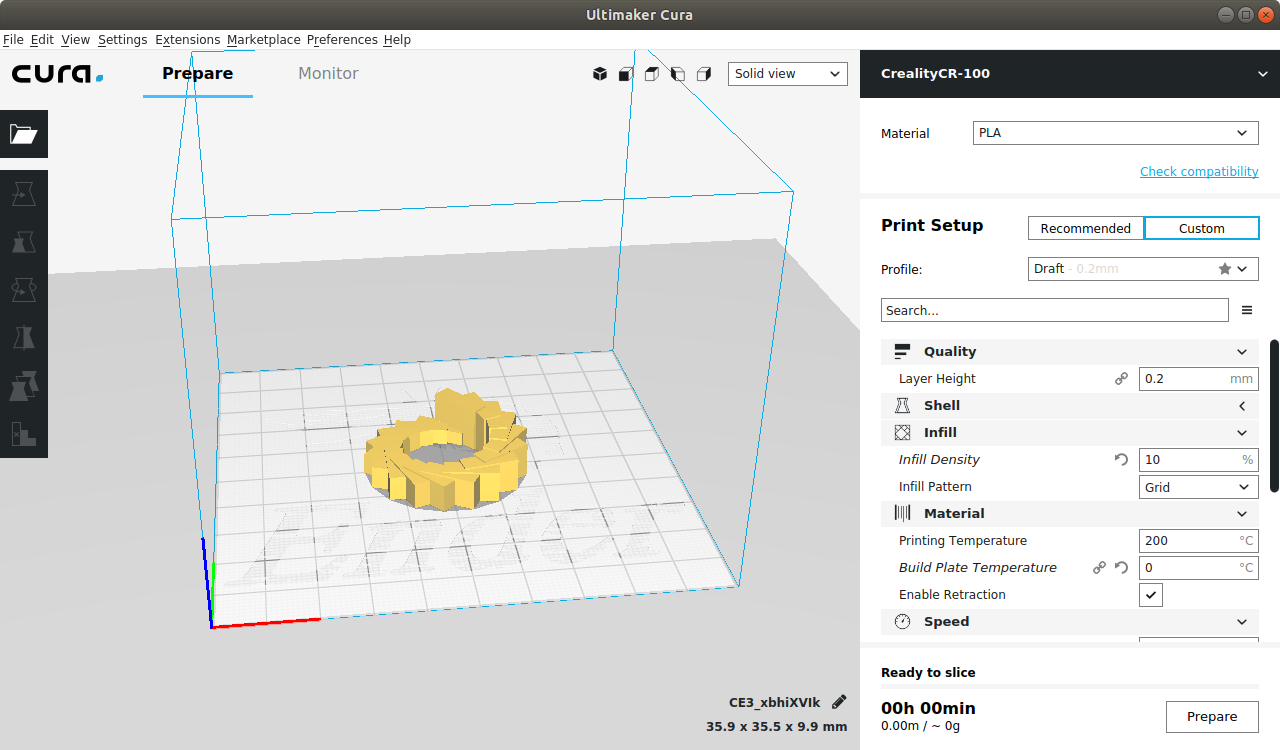This screenshot has height=750, width=1280.
Task: Open the File menu
Action: click(13, 40)
